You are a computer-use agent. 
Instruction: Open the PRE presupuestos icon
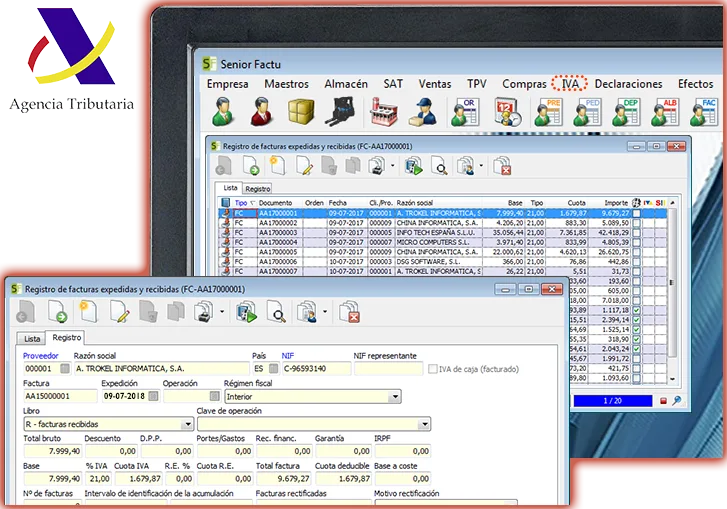click(x=548, y=112)
